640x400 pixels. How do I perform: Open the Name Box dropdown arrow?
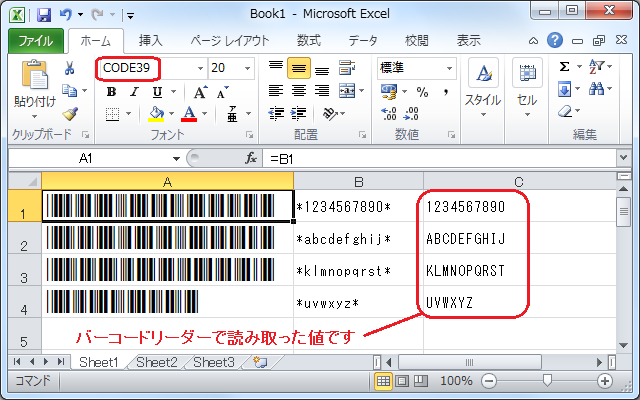click(x=176, y=158)
